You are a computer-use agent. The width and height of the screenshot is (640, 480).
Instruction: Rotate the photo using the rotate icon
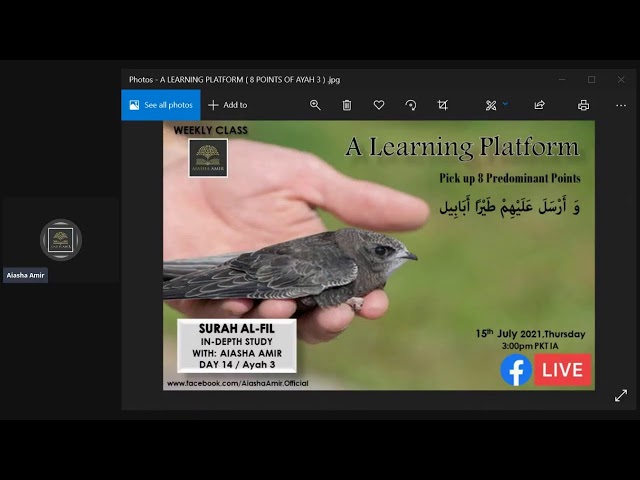411,105
